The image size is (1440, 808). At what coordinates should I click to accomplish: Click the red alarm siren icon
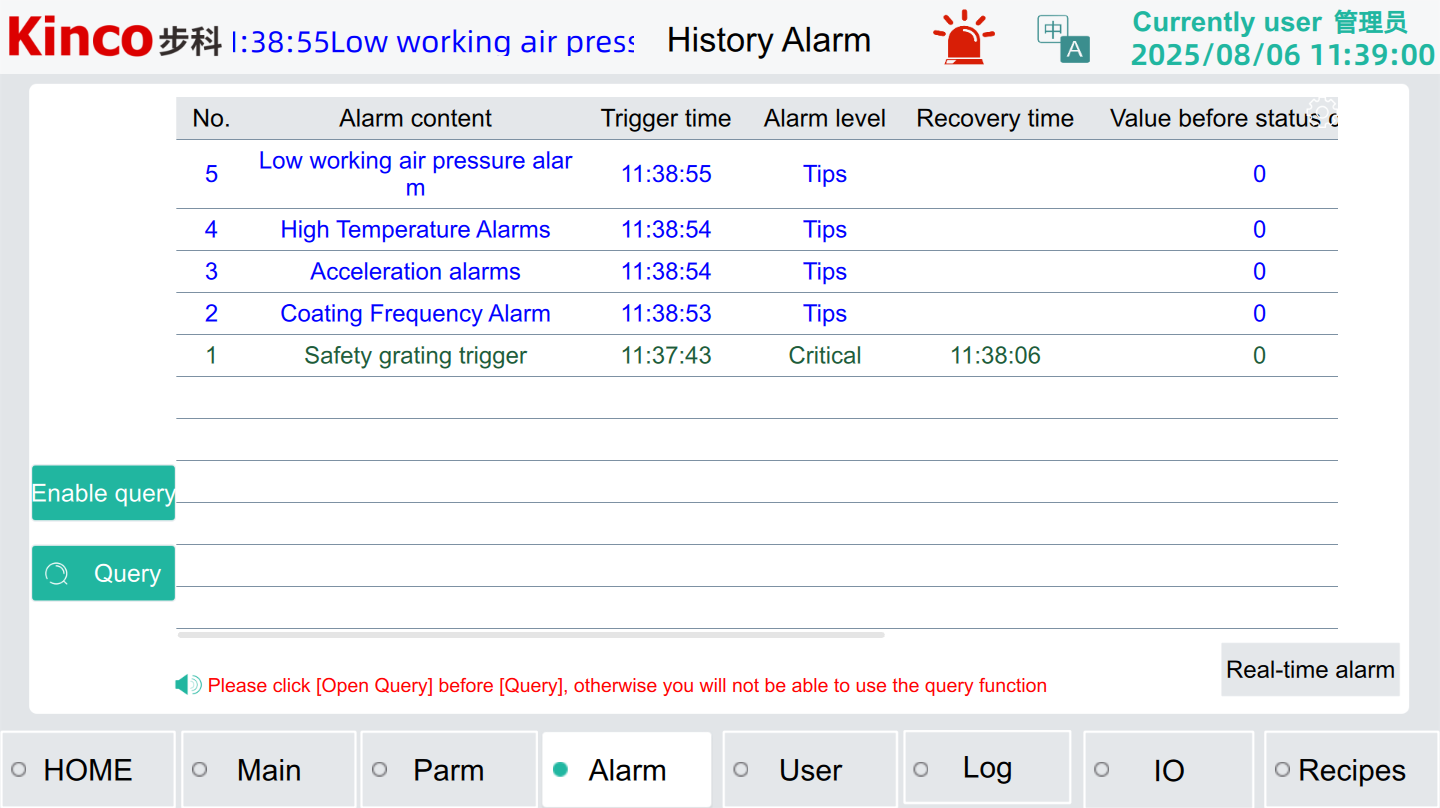tap(964, 39)
